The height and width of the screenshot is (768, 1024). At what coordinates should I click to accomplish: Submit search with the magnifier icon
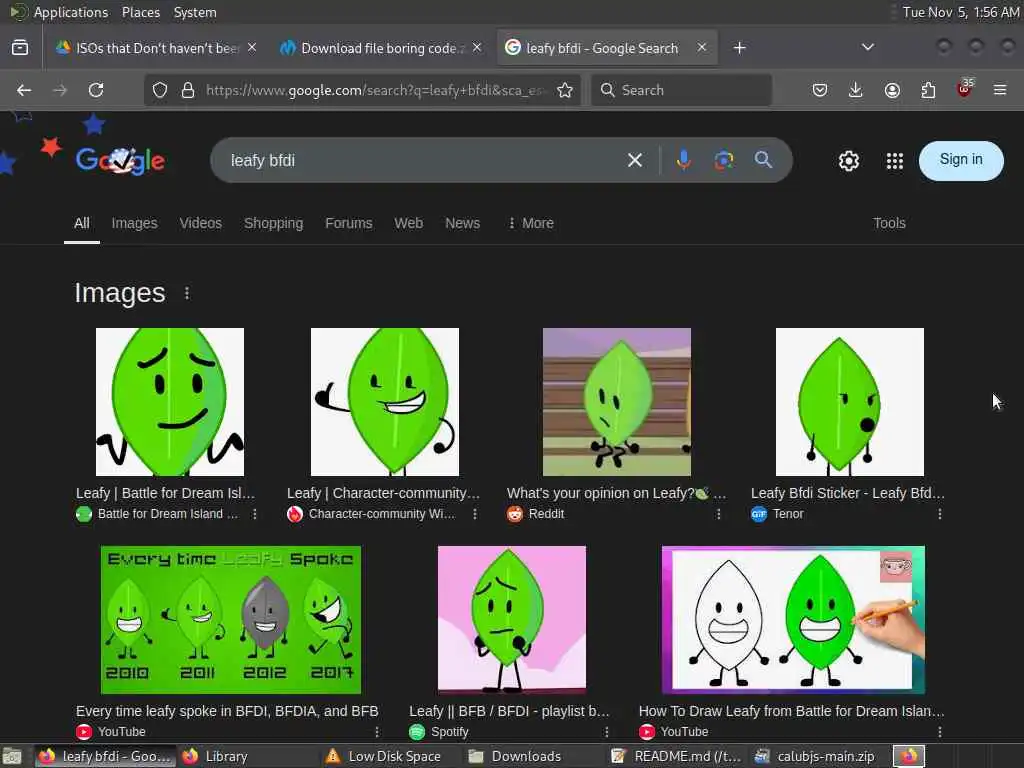[x=763, y=159]
